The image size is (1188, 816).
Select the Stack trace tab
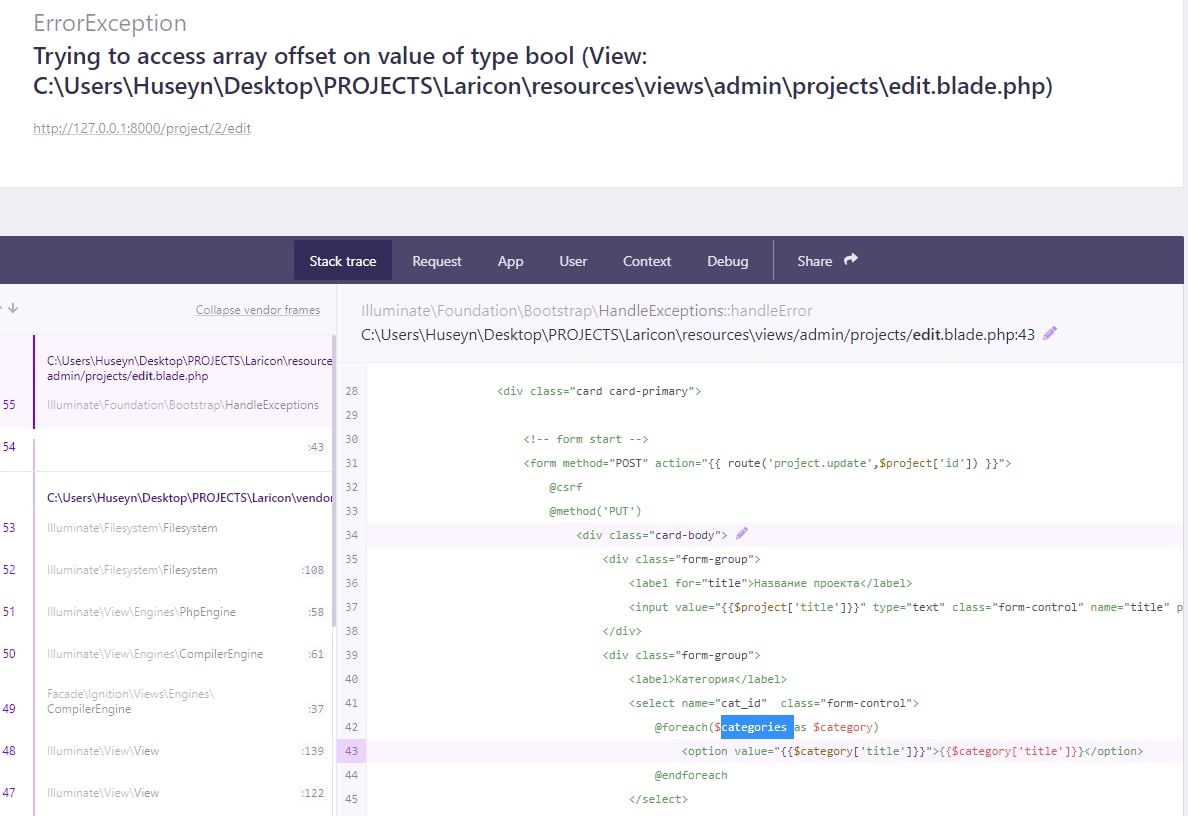click(x=343, y=261)
